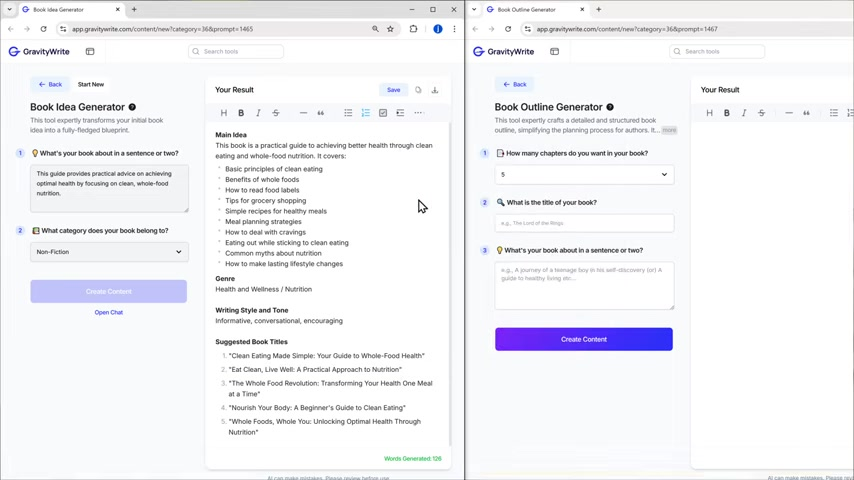Image resolution: width=854 pixels, height=480 pixels.
Task: Download the result using the download icon
Action: pyautogui.click(x=435, y=90)
